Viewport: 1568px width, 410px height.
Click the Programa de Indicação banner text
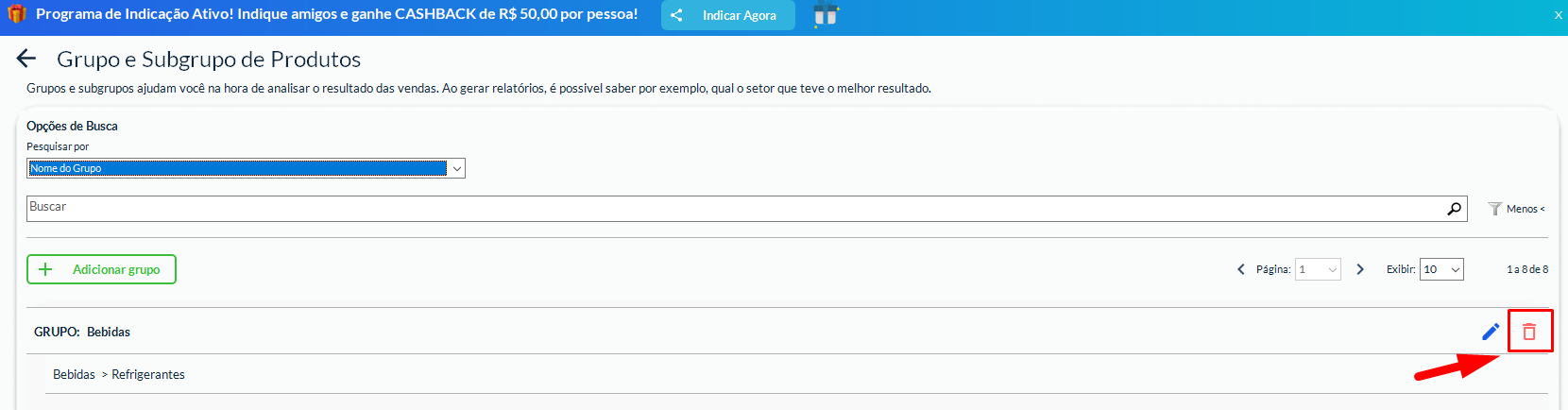tap(336, 14)
